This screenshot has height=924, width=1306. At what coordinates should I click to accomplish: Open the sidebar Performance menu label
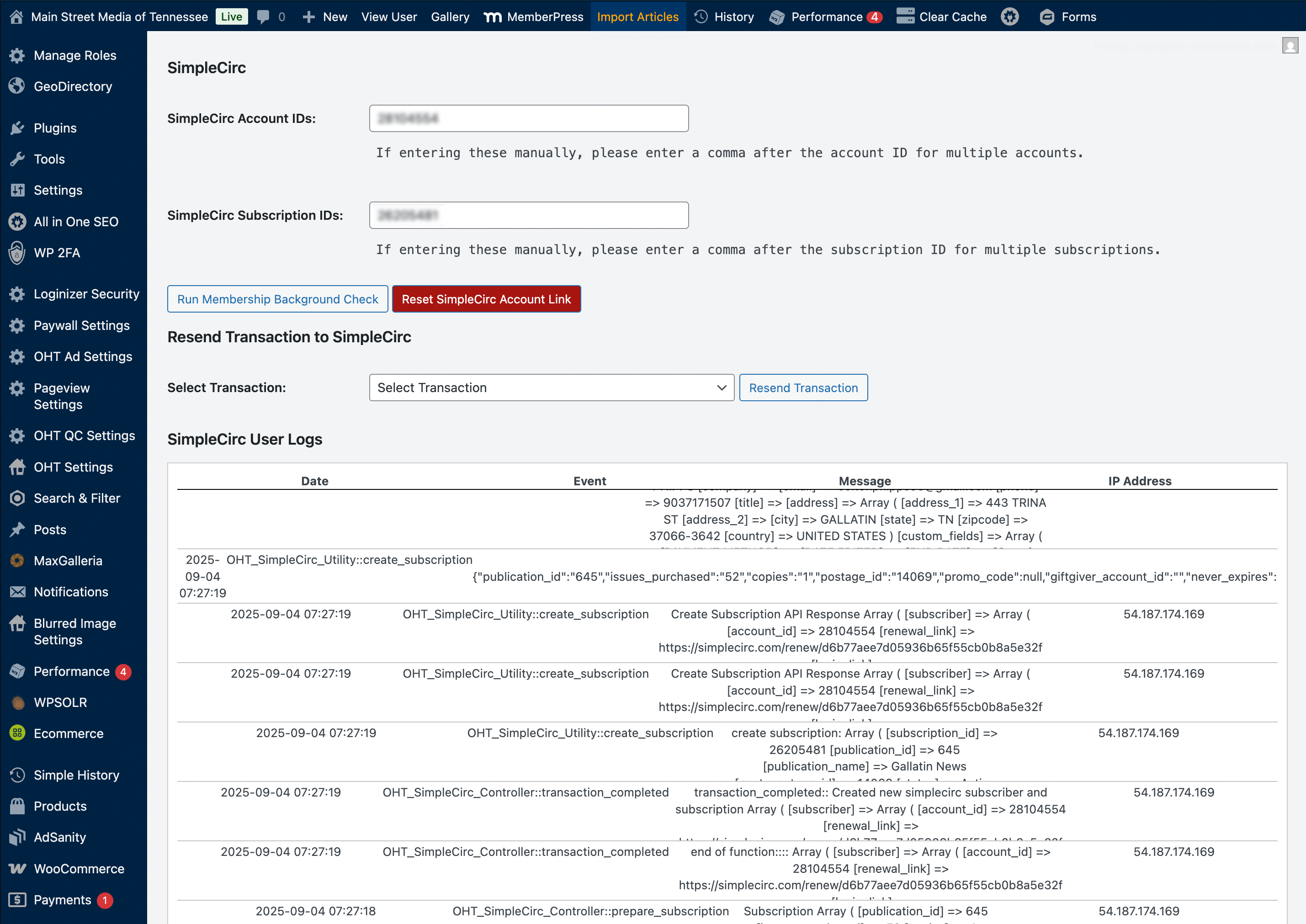[72, 671]
